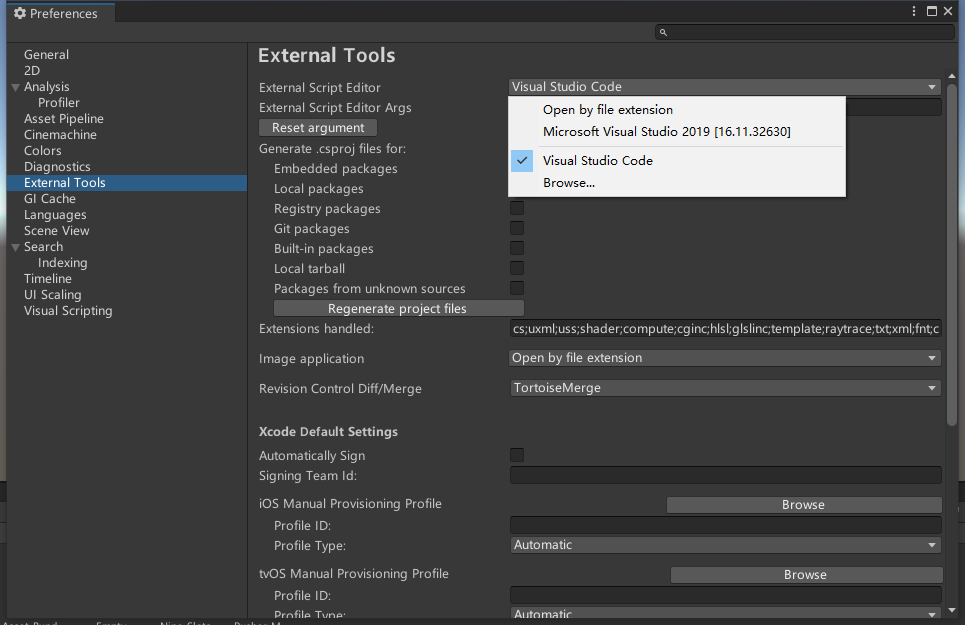Enable Automatically Sign checkbox
Screen dimensions: 965x625
[517, 455]
